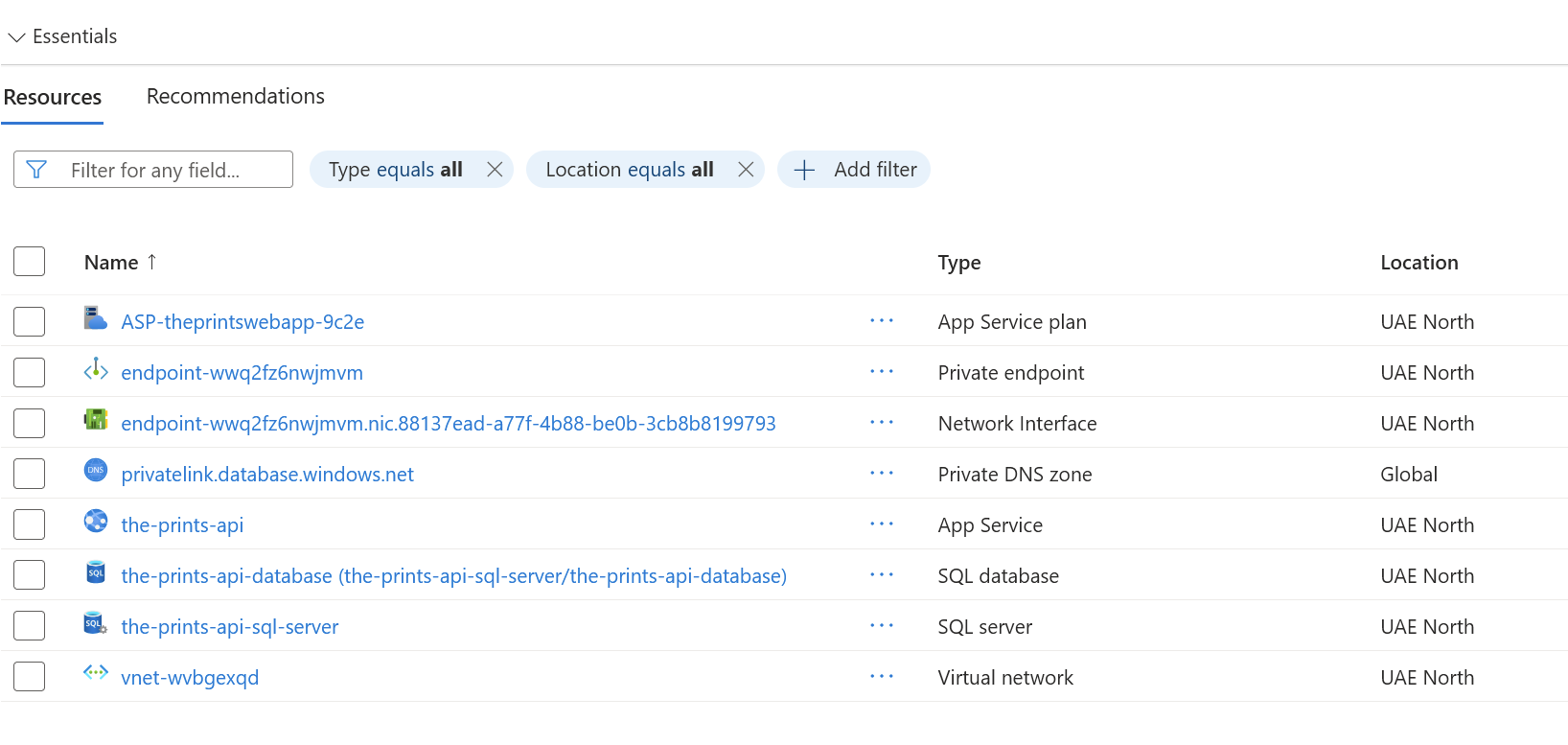Click the Network Interface resource icon
Screen dimensions: 1568x745
click(x=95, y=420)
